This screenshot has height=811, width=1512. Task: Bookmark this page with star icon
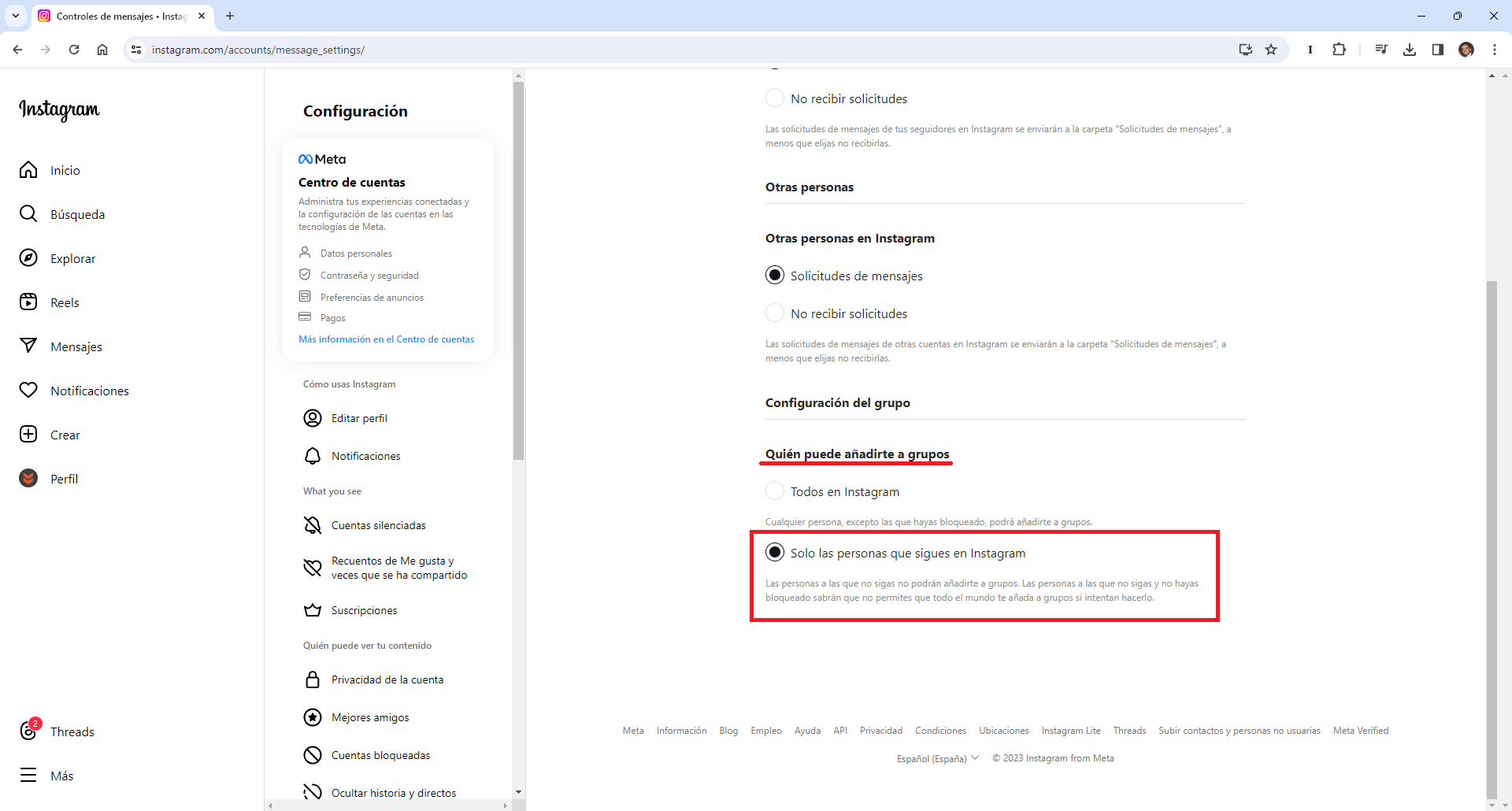1271,50
